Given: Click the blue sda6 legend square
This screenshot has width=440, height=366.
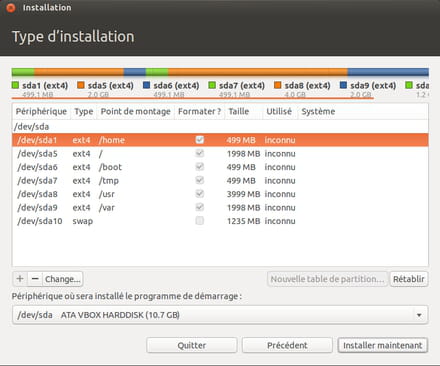Looking at the screenshot, I should [x=146, y=85].
